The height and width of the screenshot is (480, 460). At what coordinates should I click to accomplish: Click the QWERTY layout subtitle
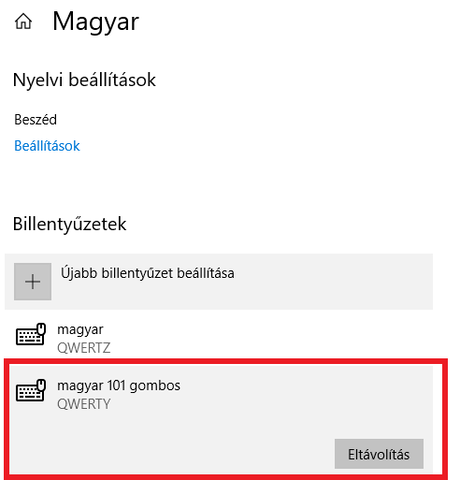tap(84, 404)
